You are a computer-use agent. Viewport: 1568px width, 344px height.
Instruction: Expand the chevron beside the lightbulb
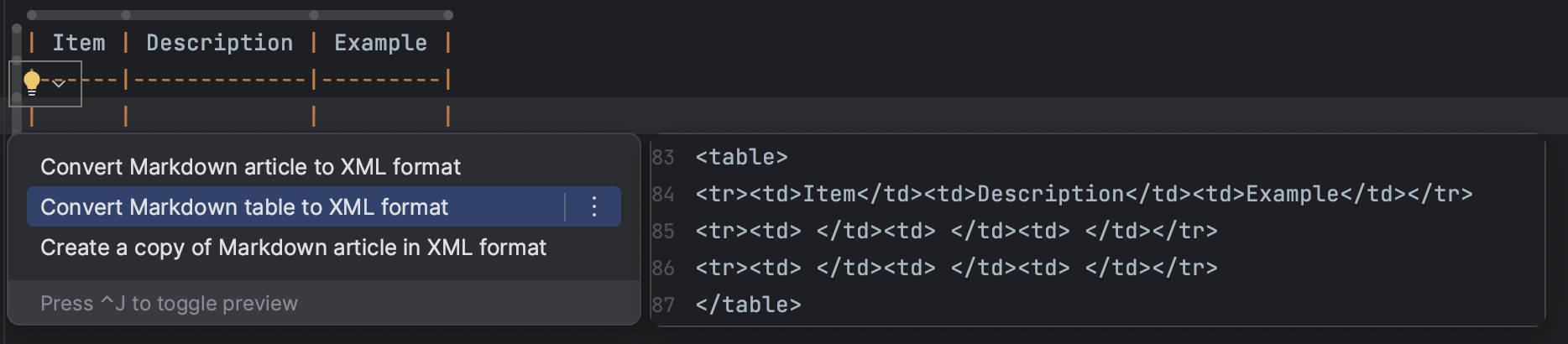click(x=59, y=83)
